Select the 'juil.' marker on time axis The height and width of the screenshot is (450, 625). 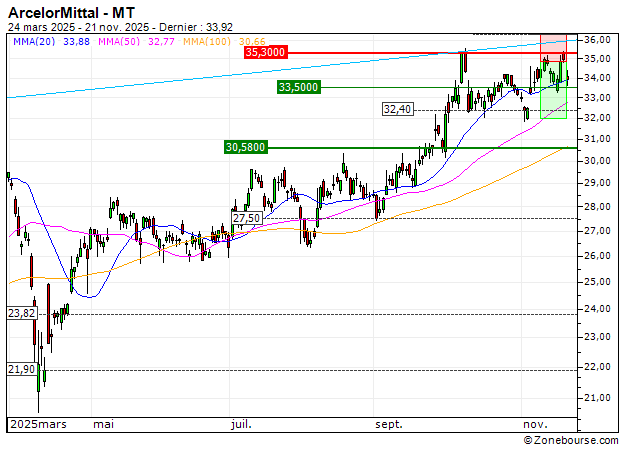[241, 424]
